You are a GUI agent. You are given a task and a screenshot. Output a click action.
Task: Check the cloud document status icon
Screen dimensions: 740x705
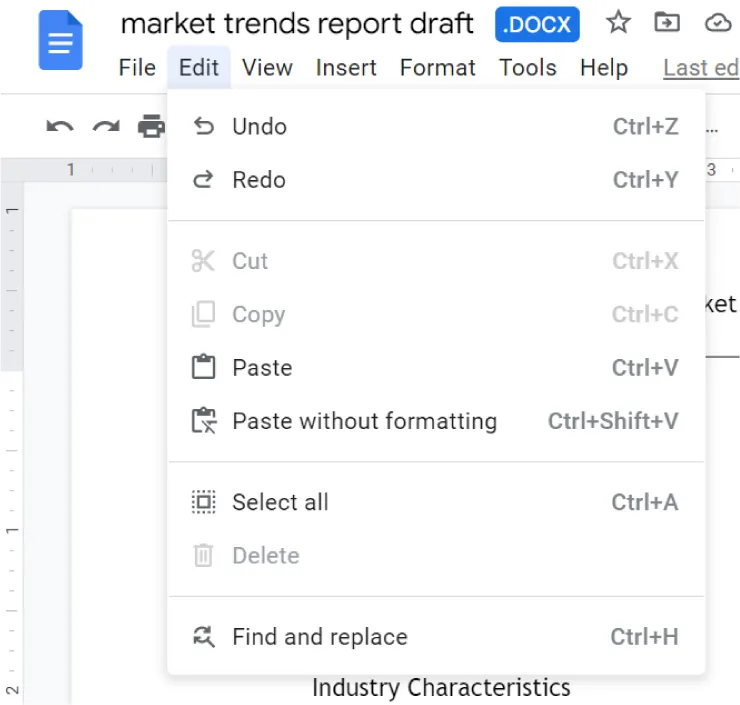coord(717,23)
